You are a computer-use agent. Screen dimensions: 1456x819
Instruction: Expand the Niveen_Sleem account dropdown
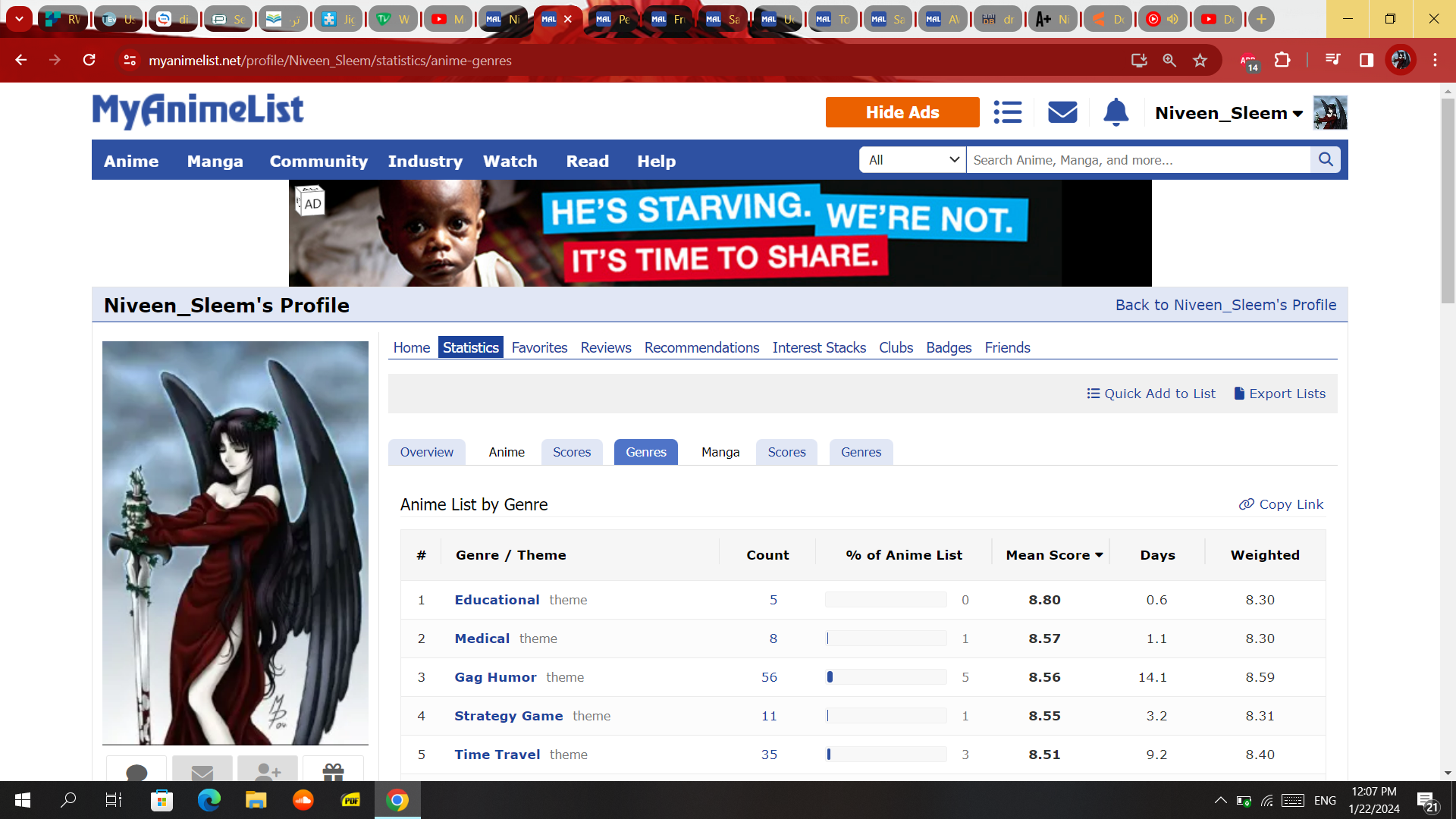click(1228, 113)
